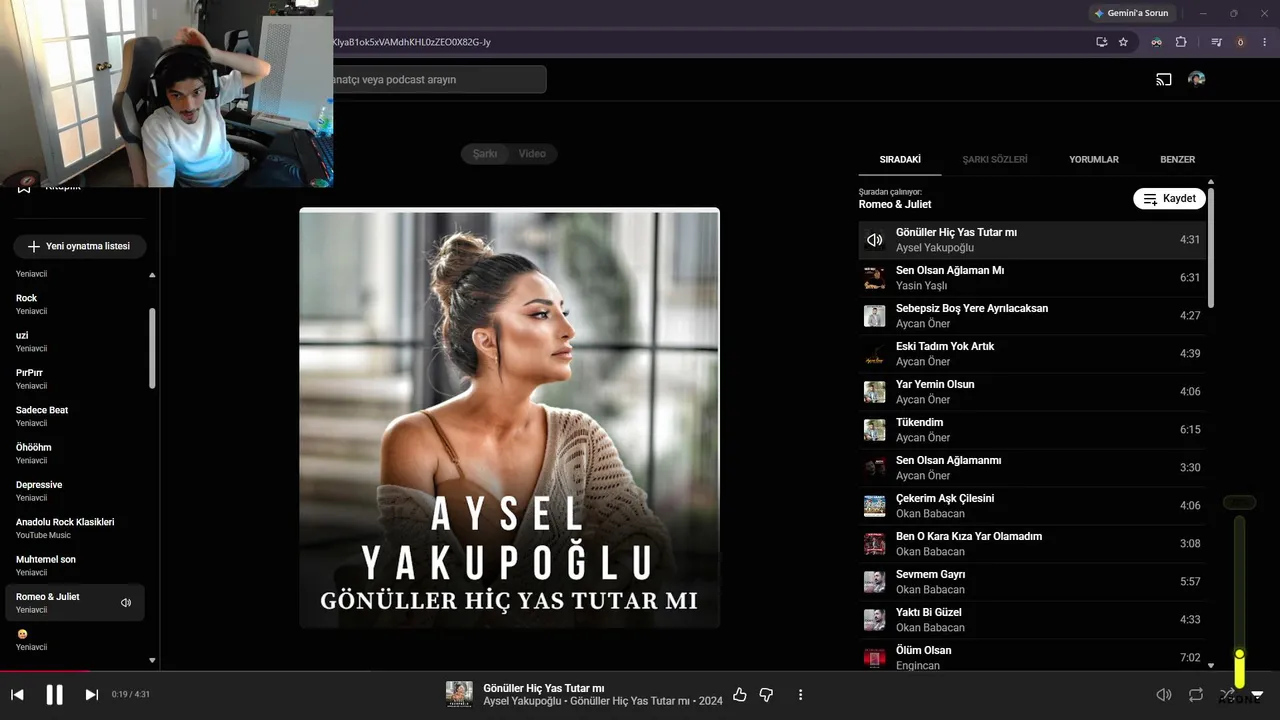Open the account profile avatar

tap(1196, 79)
